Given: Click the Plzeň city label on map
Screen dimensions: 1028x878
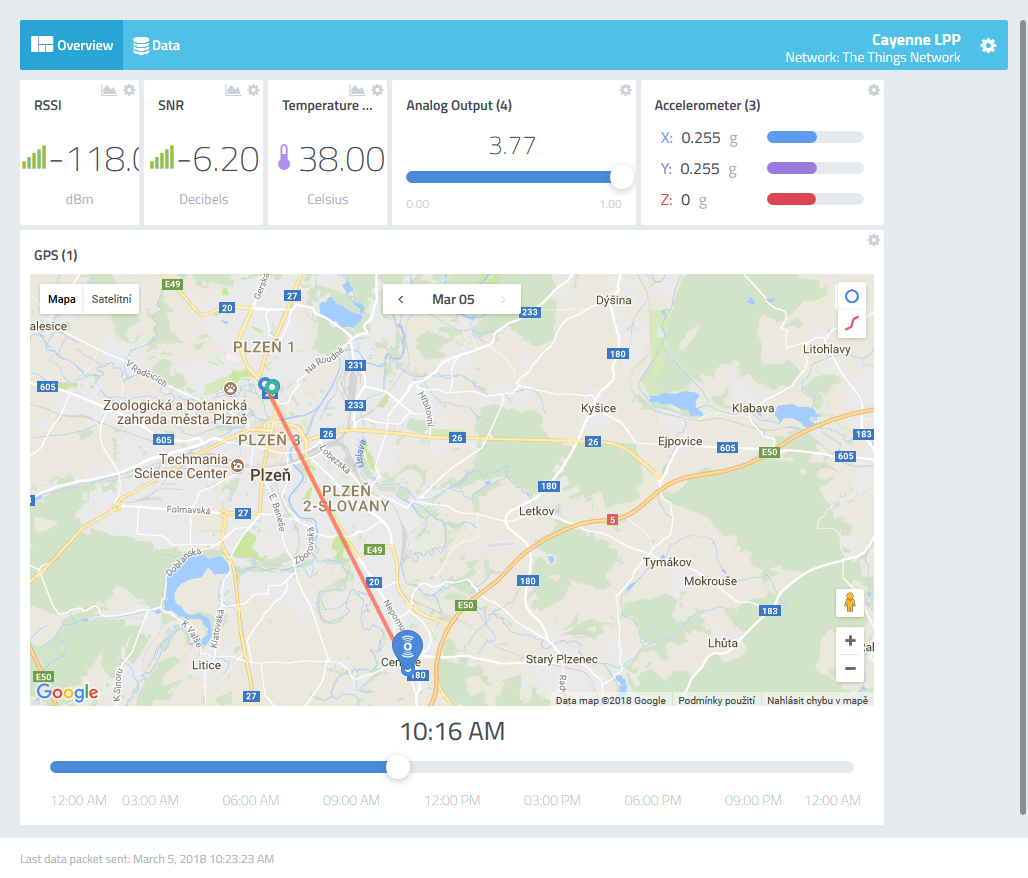Looking at the screenshot, I should 270,475.
